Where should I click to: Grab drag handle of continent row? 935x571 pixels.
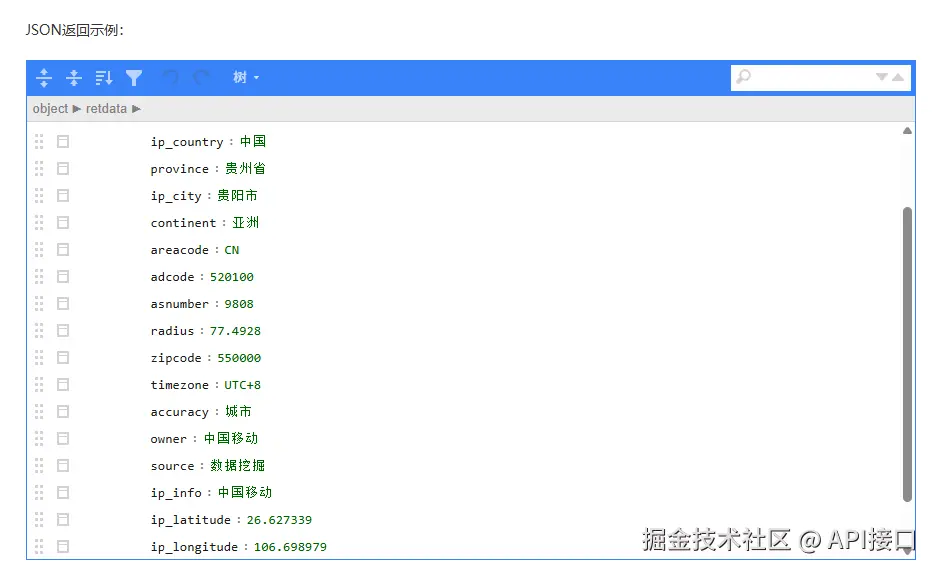(39, 223)
